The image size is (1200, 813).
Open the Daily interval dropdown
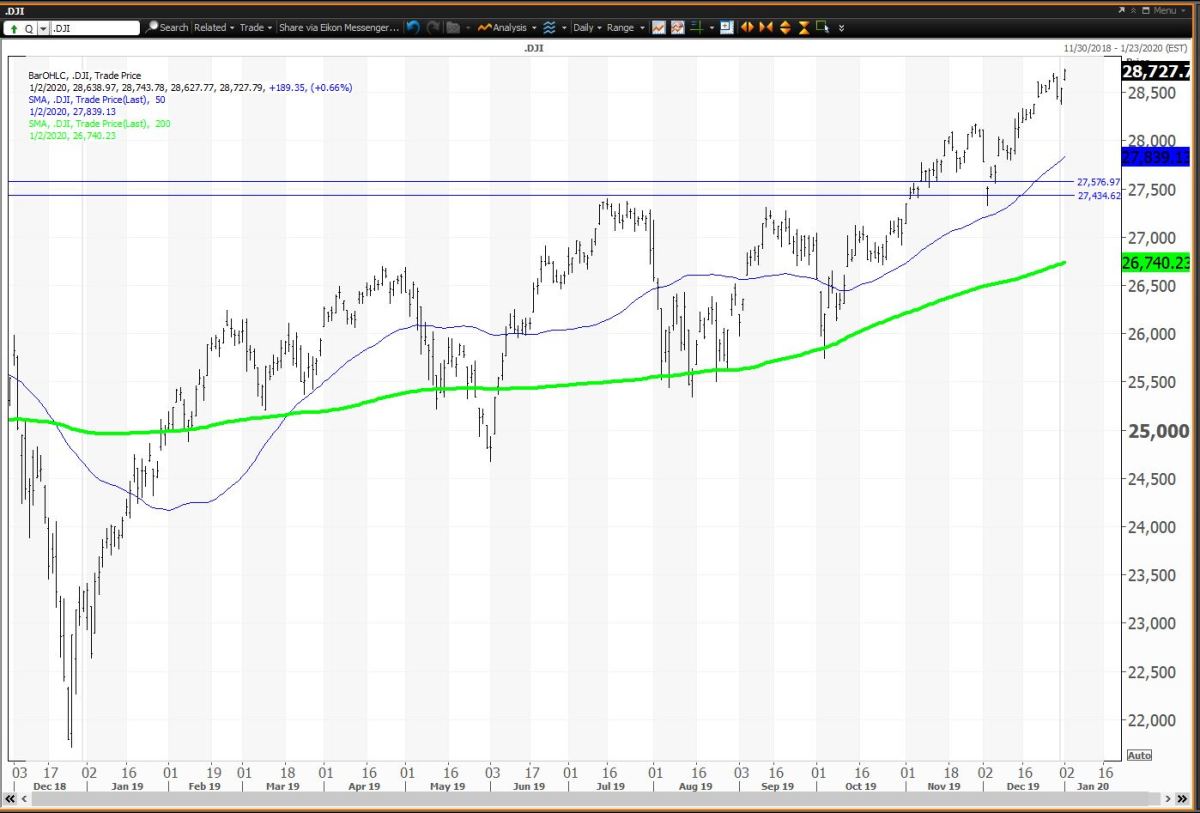(x=587, y=27)
